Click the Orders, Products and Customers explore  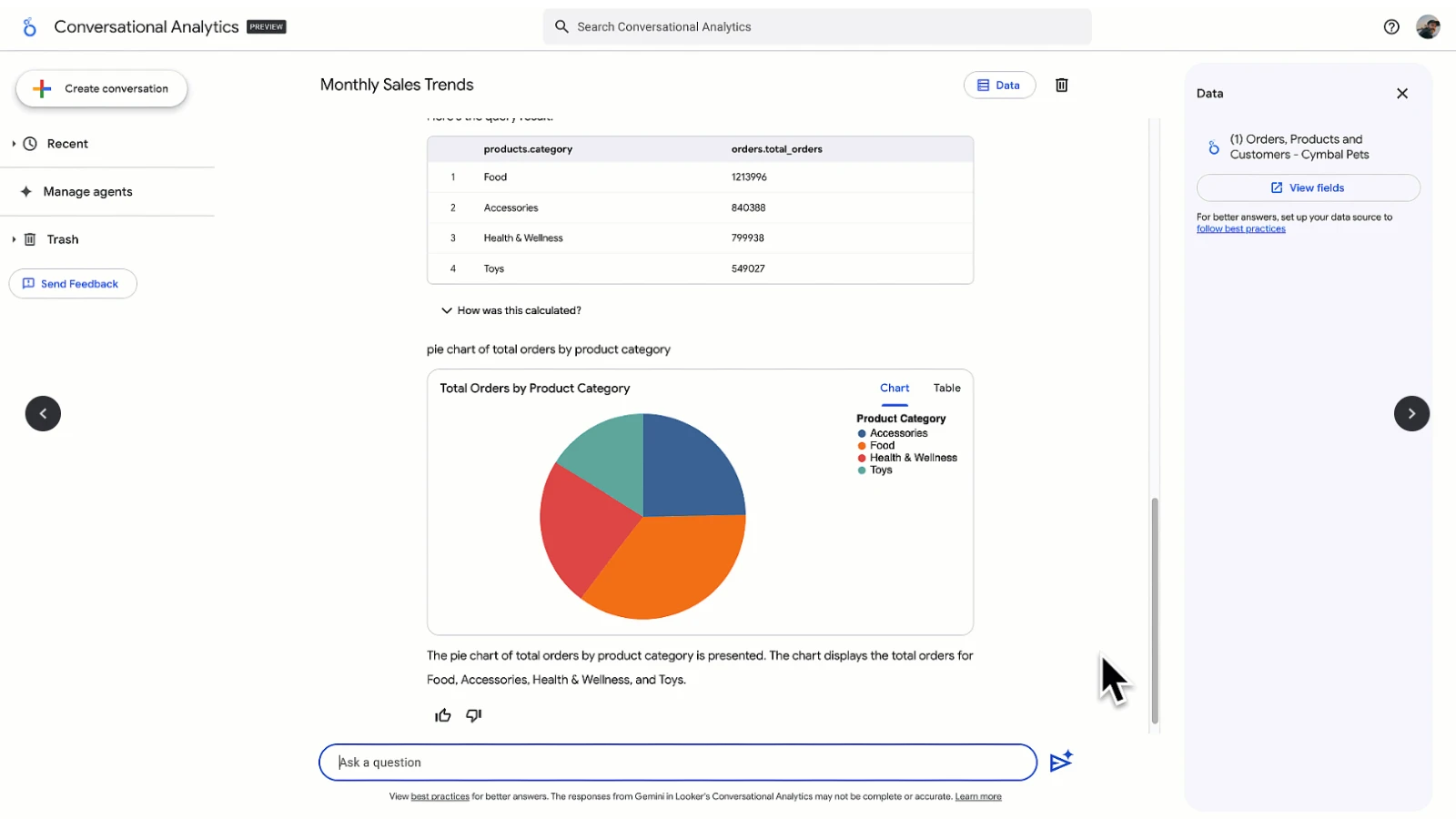[1299, 147]
